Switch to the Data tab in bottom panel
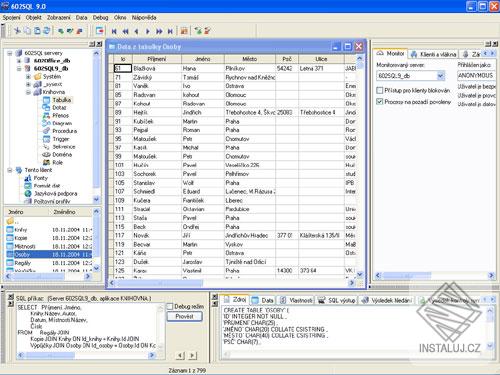 263,300
